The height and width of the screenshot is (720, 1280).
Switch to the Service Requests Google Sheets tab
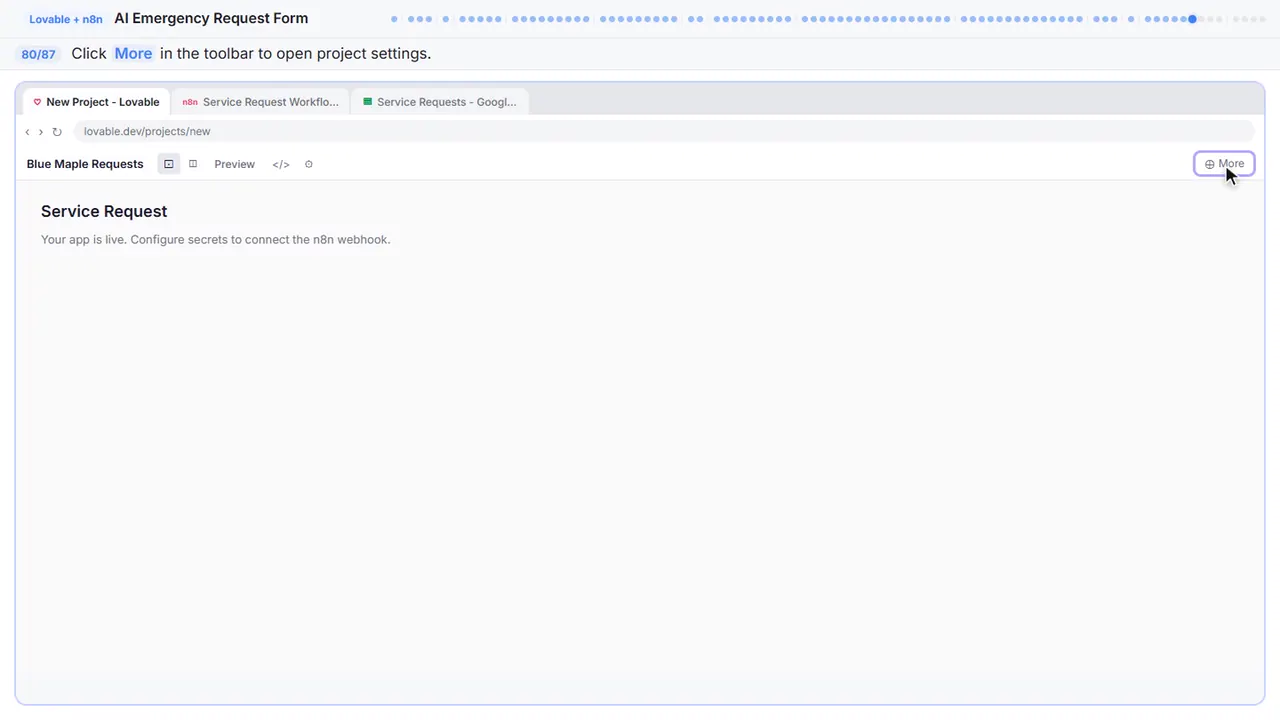point(440,102)
